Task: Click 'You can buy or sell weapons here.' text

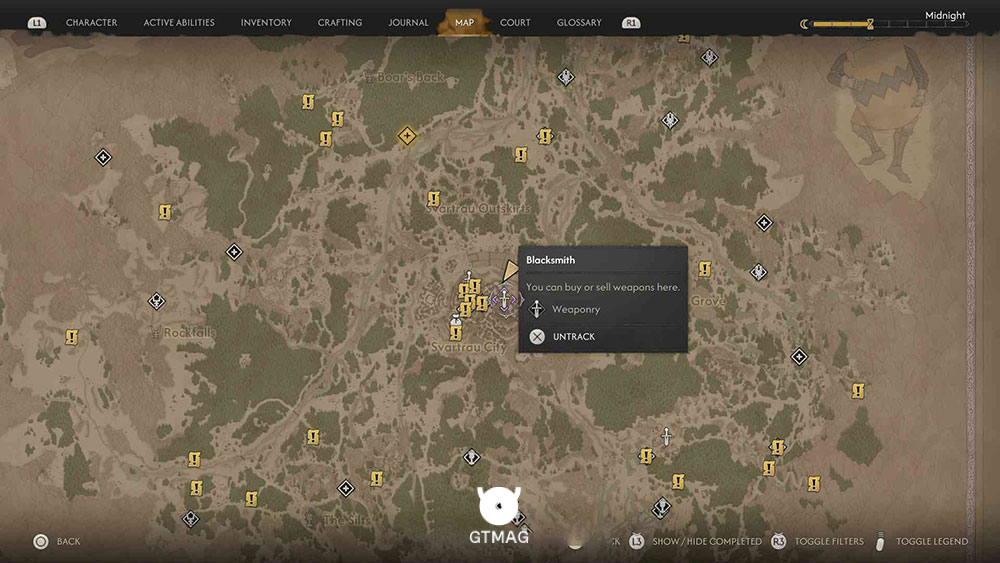Action: (x=603, y=287)
